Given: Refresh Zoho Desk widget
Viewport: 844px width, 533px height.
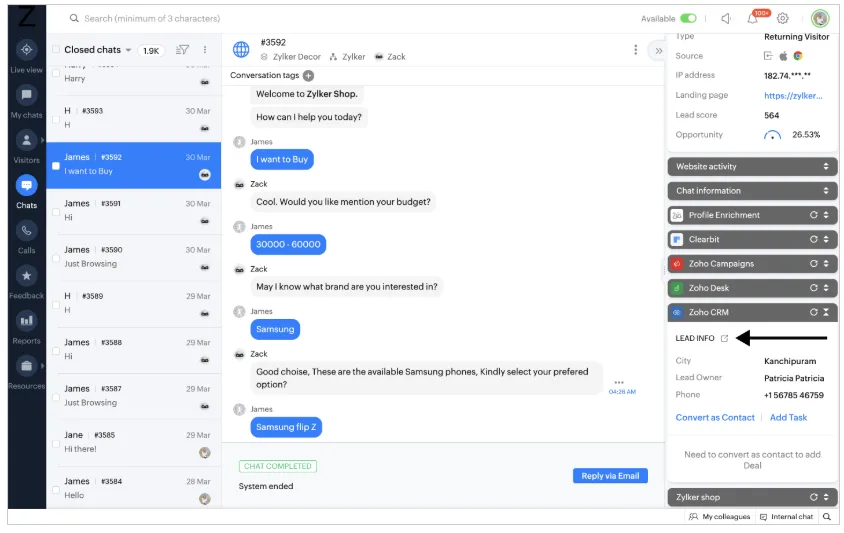Looking at the screenshot, I should pos(814,288).
